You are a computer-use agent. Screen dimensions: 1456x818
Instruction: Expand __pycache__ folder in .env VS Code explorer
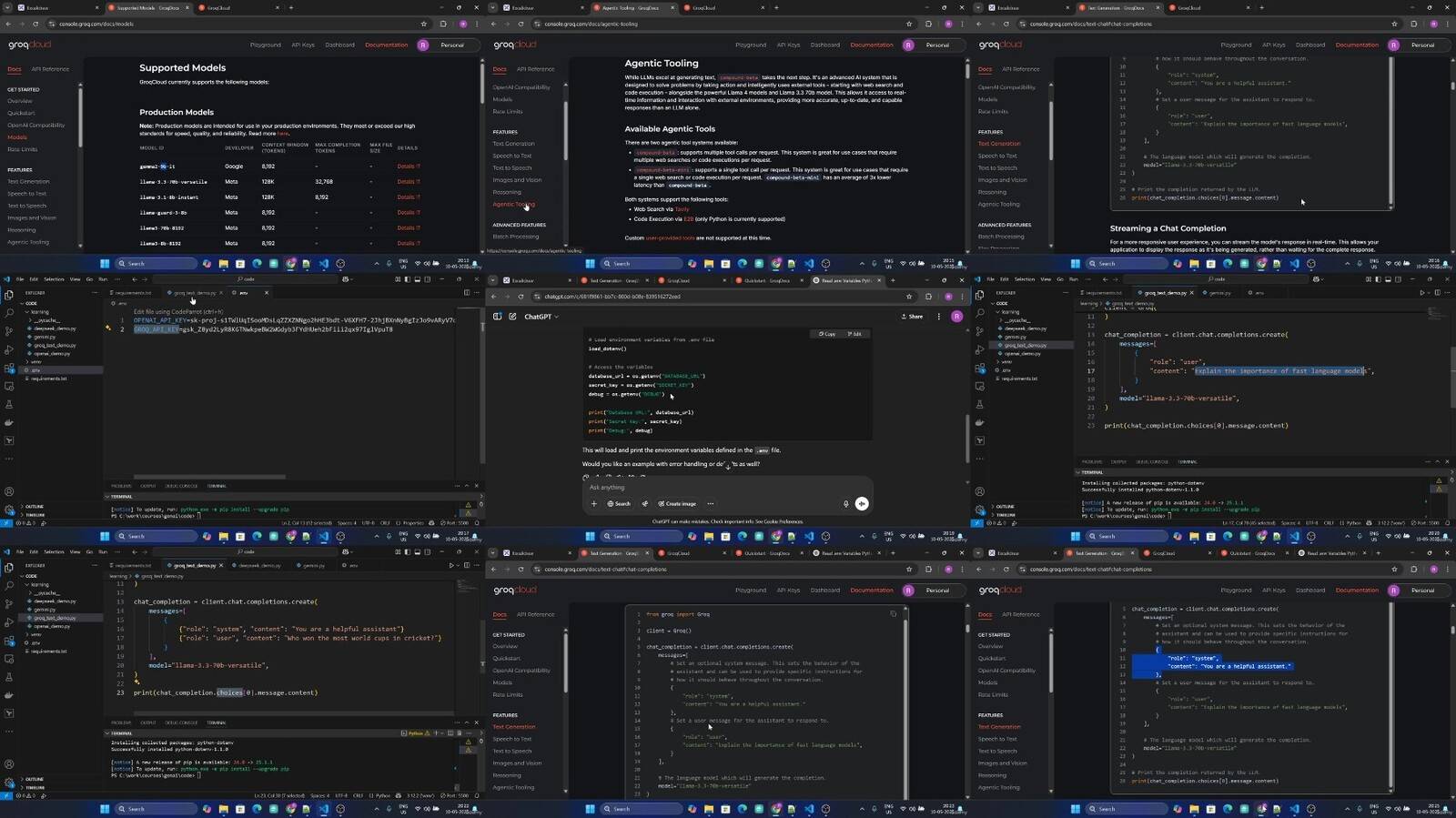[44, 320]
